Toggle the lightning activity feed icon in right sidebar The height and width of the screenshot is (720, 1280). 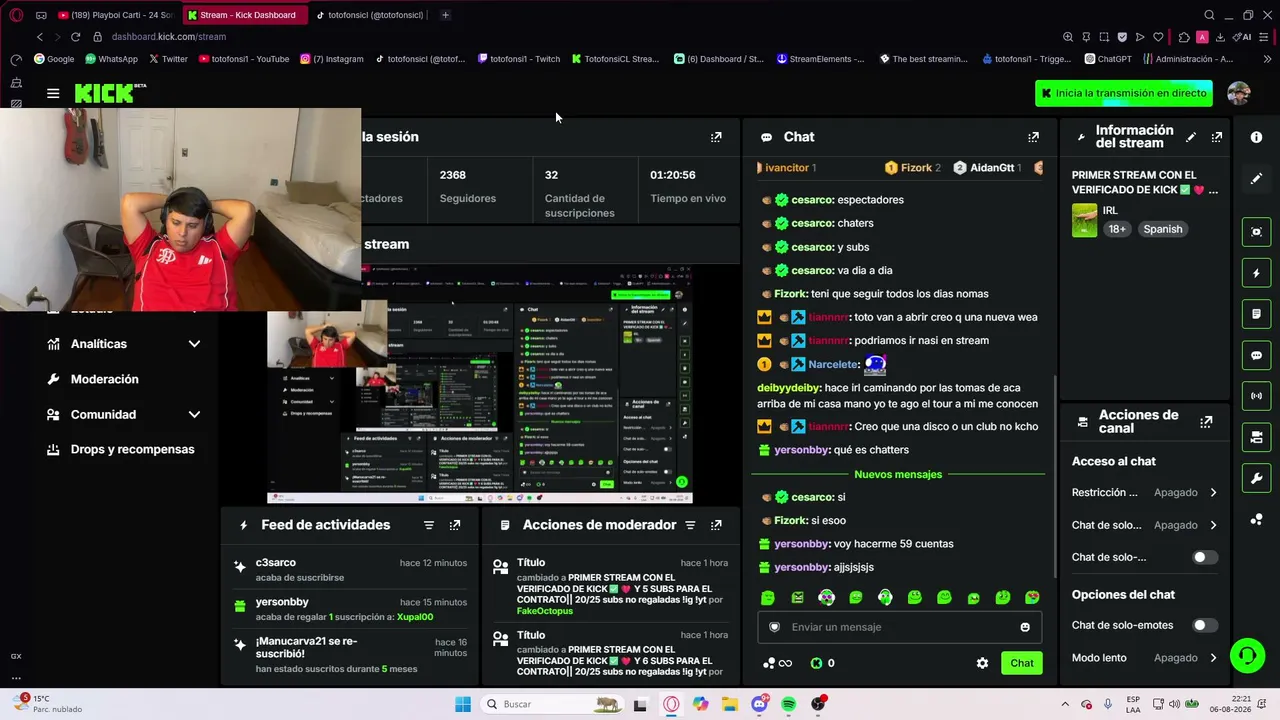(1257, 273)
